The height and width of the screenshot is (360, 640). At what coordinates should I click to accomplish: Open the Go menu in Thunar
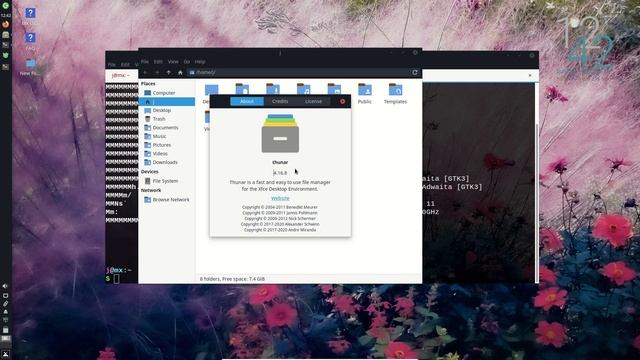187,62
